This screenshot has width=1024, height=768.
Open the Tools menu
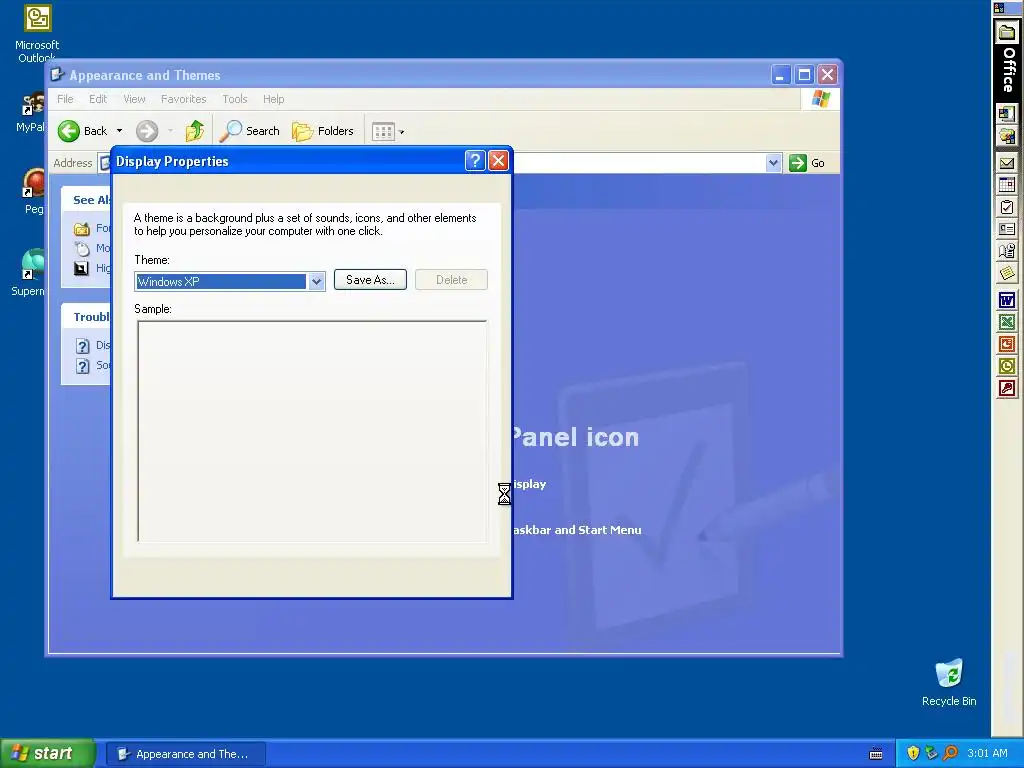click(234, 99)
